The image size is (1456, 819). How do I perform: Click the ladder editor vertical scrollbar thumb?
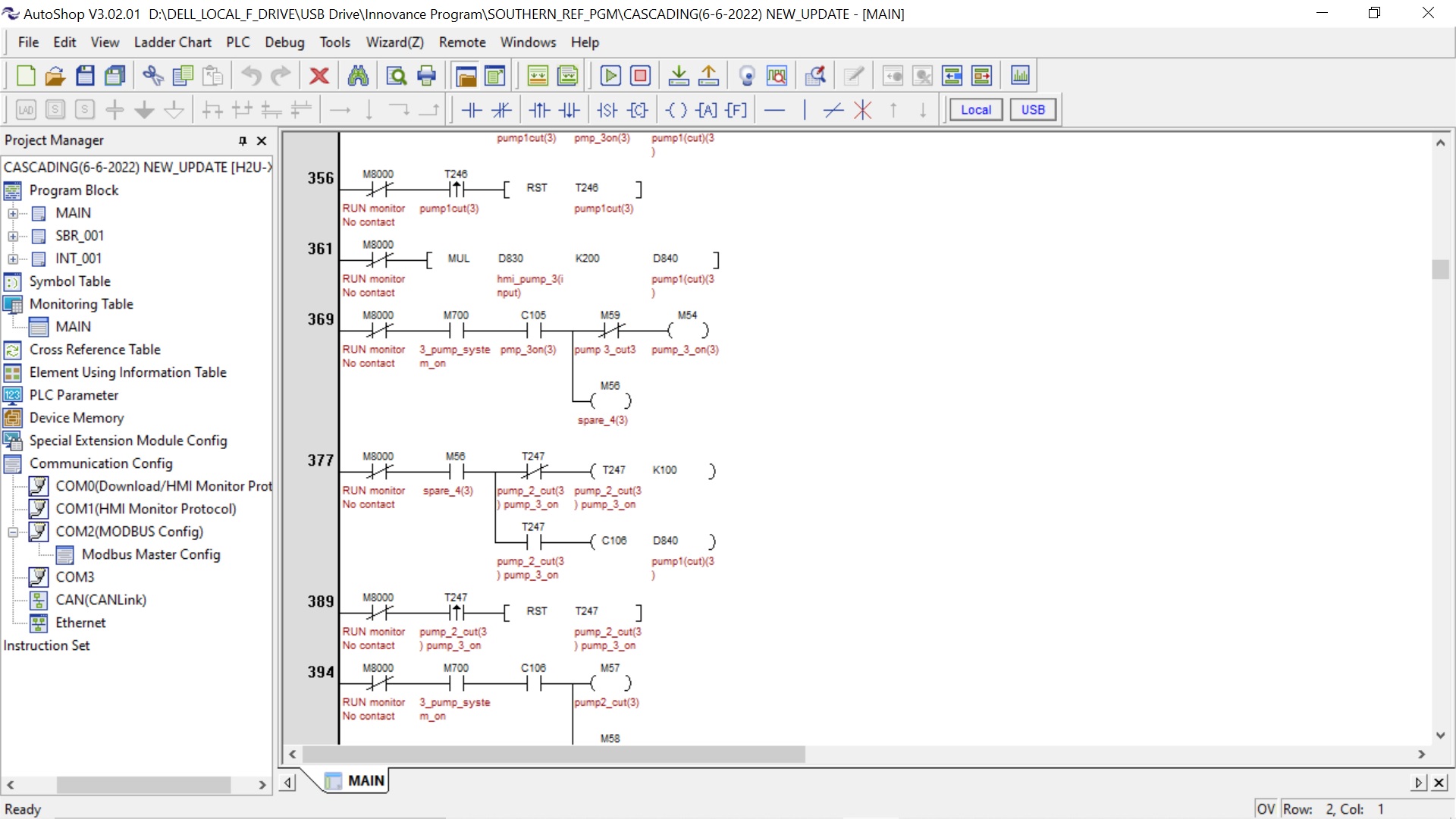1440,269
